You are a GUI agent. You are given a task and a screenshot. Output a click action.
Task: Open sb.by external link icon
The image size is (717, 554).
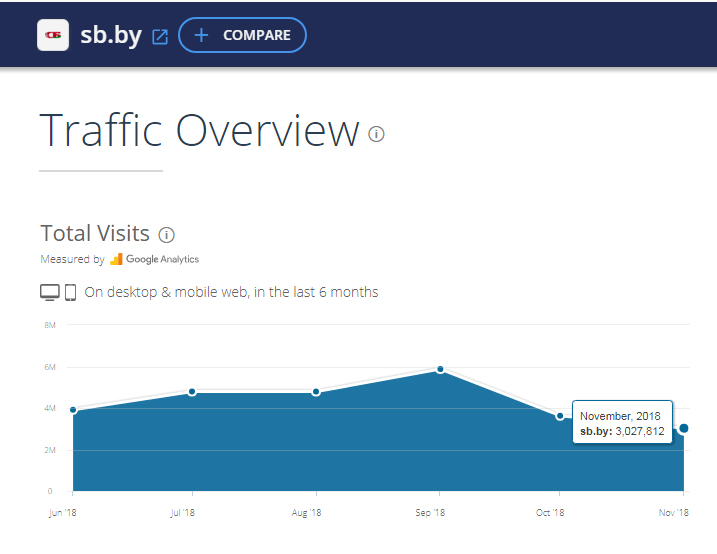coord(160,37)
